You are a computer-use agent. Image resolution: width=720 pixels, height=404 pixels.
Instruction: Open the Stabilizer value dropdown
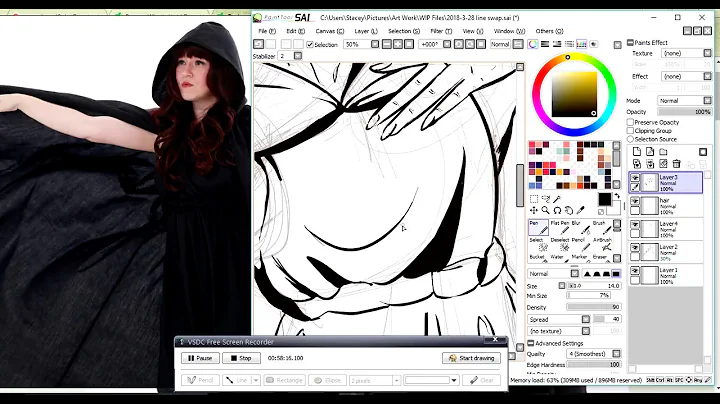tap(298, 56)
